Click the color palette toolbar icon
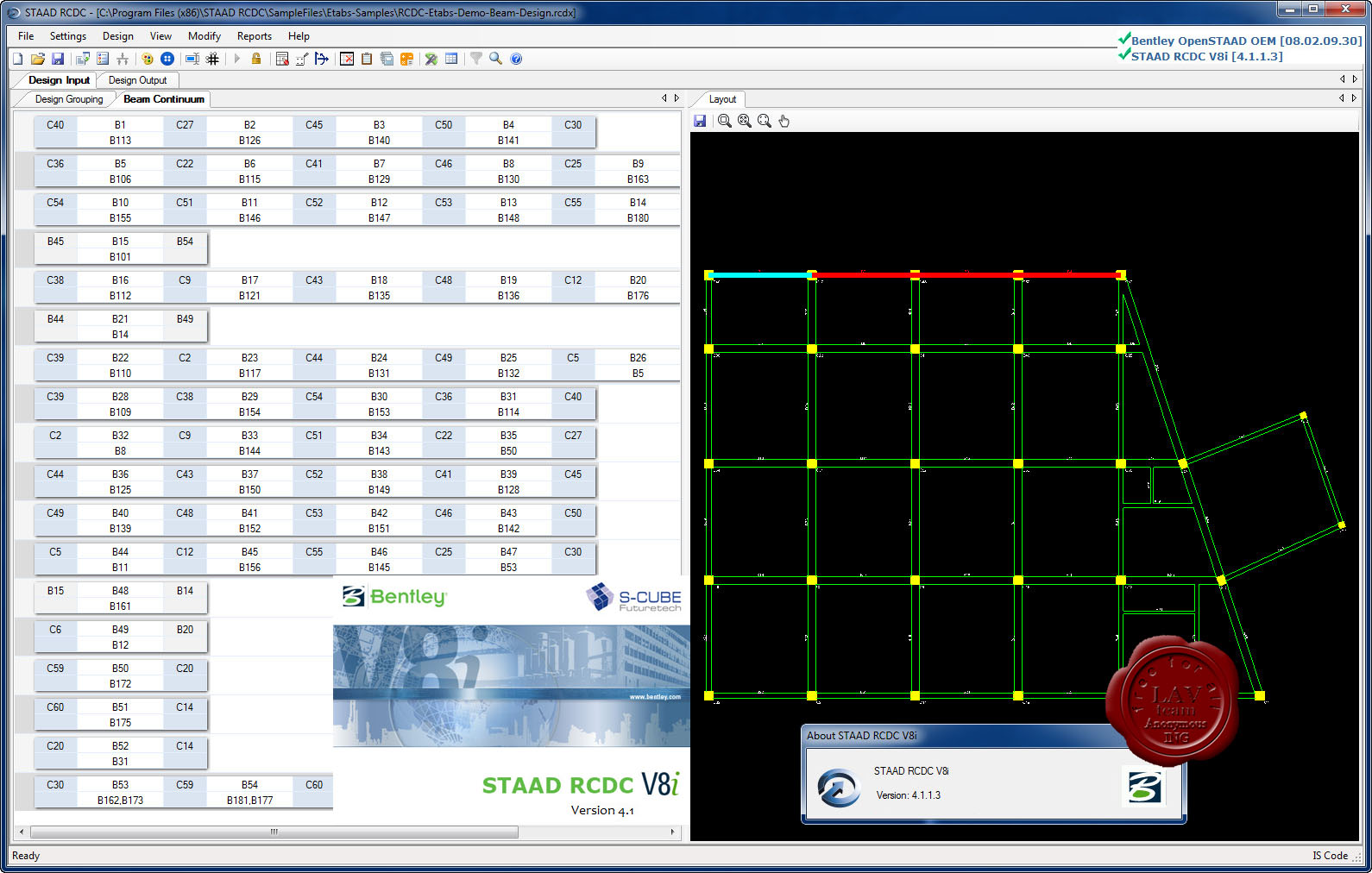 click(148, 59)
